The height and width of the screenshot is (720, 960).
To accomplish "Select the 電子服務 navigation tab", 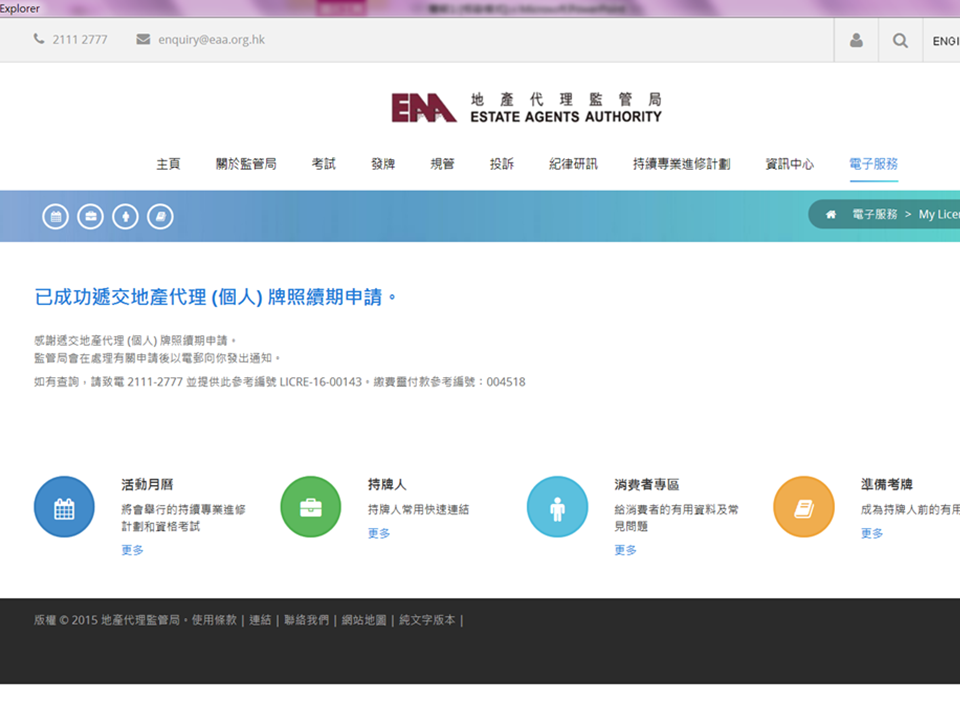I will point(873,164).
